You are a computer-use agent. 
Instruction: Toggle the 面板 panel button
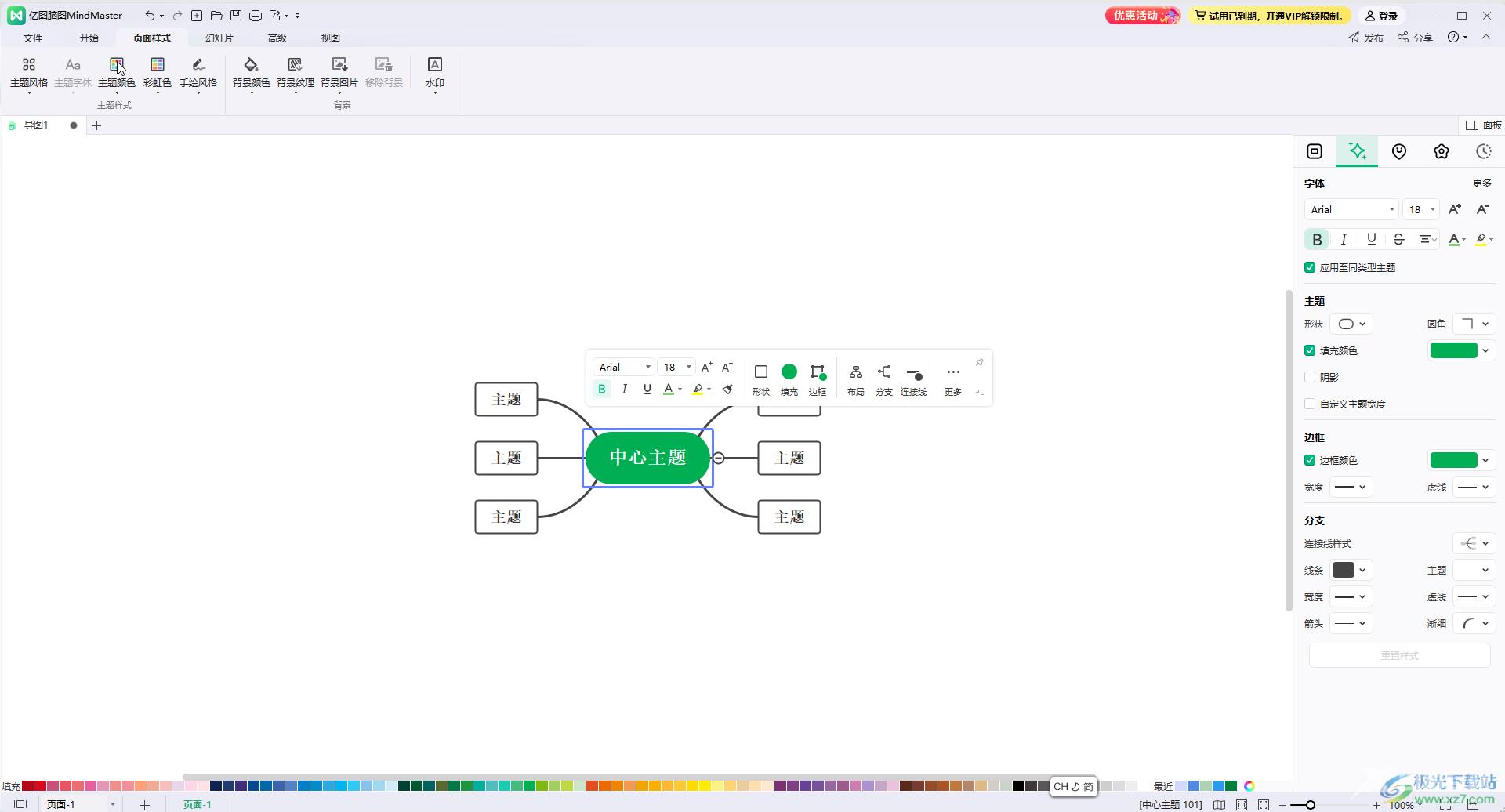1484,125
